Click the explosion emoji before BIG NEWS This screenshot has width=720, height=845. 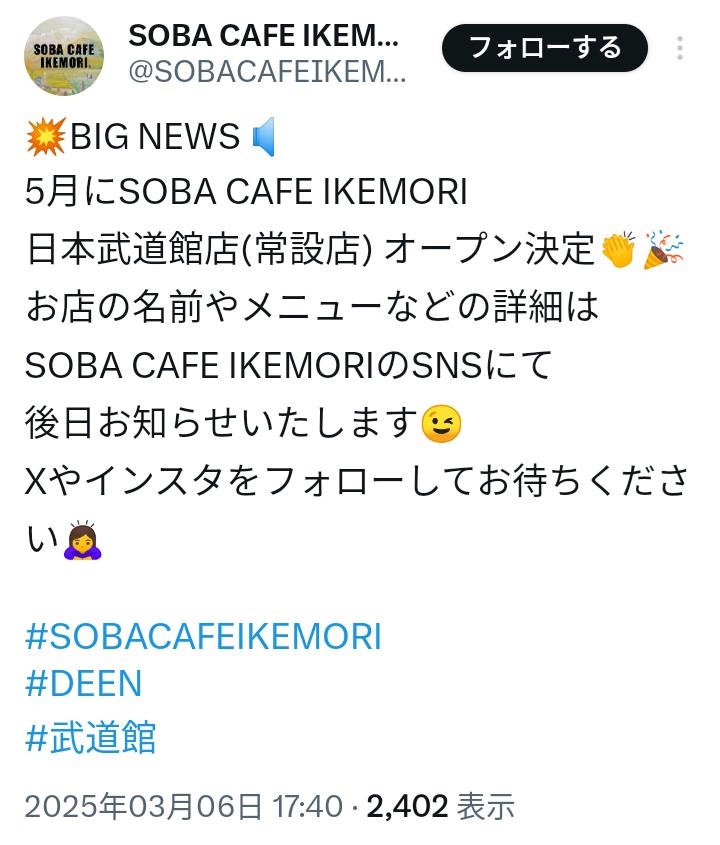pos(46,136)
